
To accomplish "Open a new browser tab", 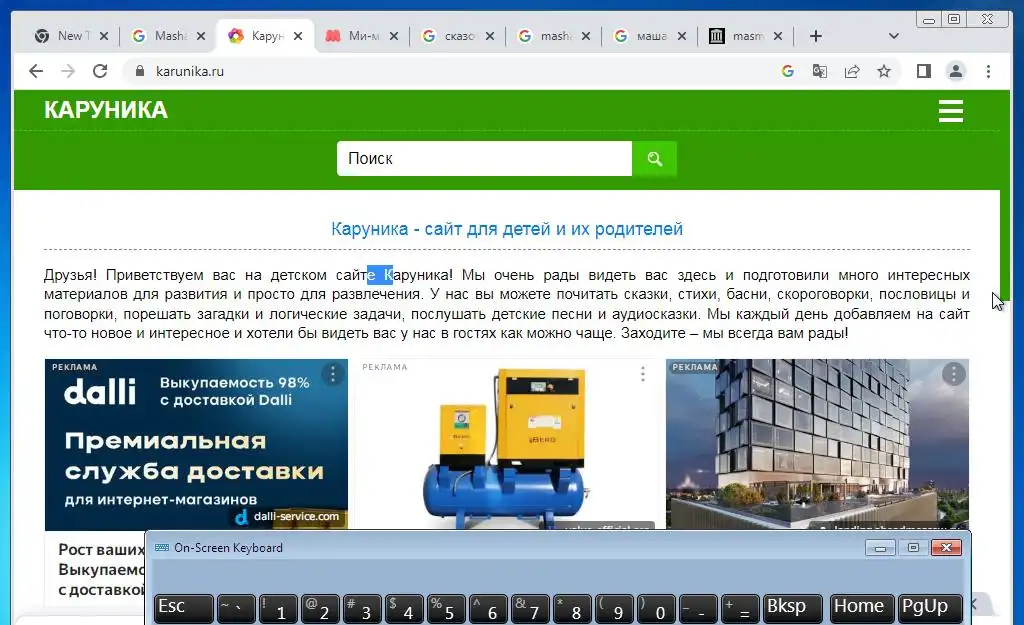I will (x=816, y=36).
